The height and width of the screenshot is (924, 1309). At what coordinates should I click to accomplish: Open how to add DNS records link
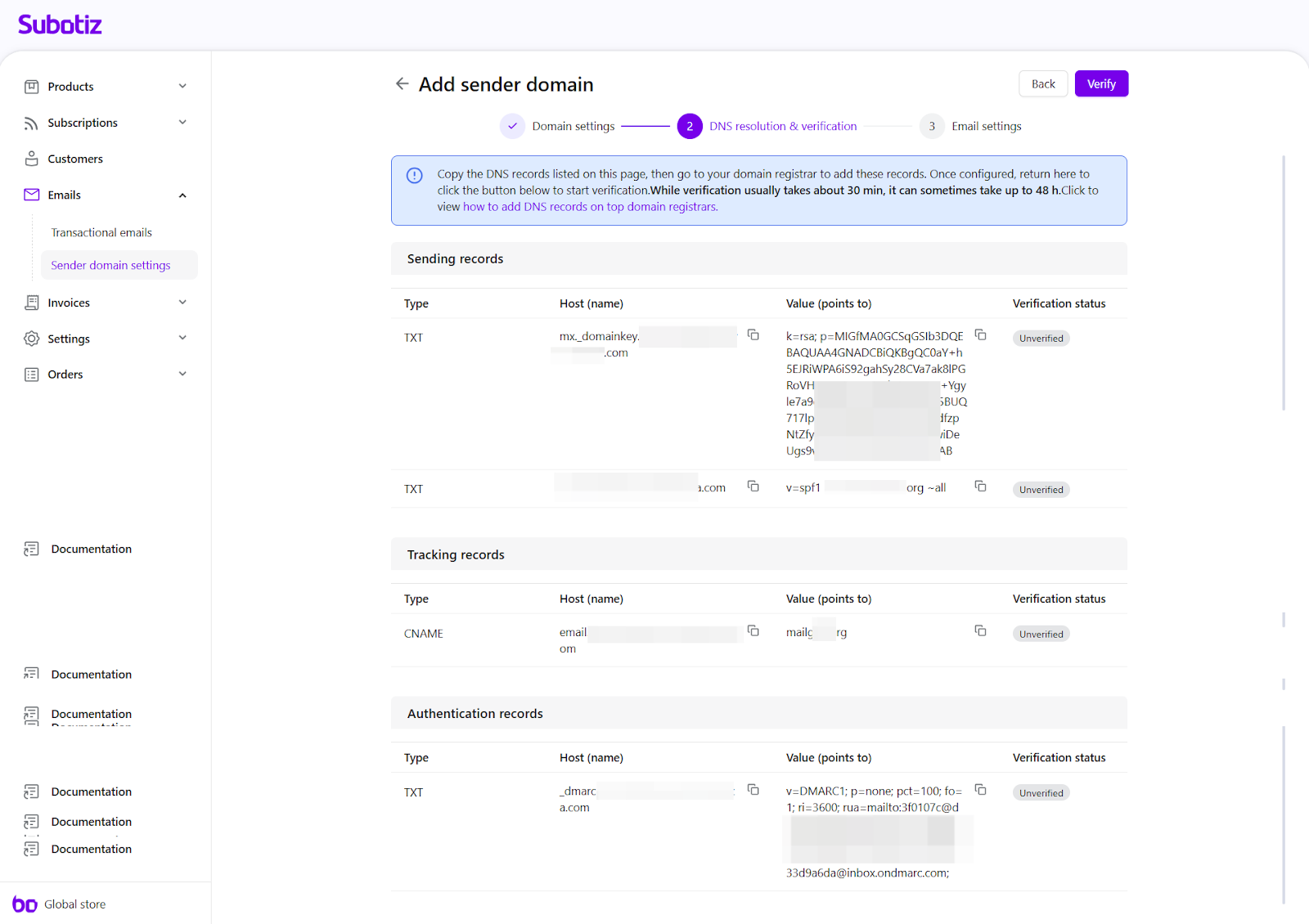[590, 208]
